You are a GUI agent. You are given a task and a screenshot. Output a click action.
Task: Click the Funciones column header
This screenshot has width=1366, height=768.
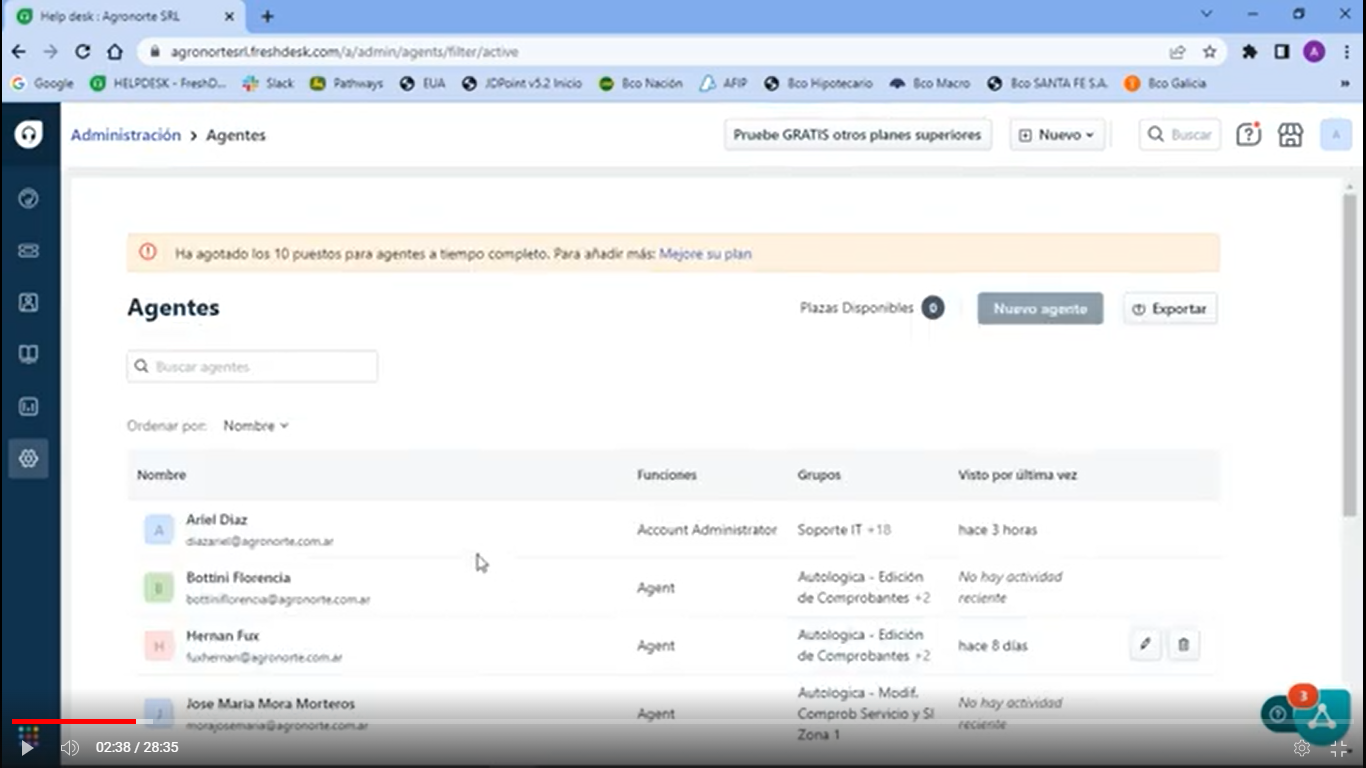[x=667, y=475]
